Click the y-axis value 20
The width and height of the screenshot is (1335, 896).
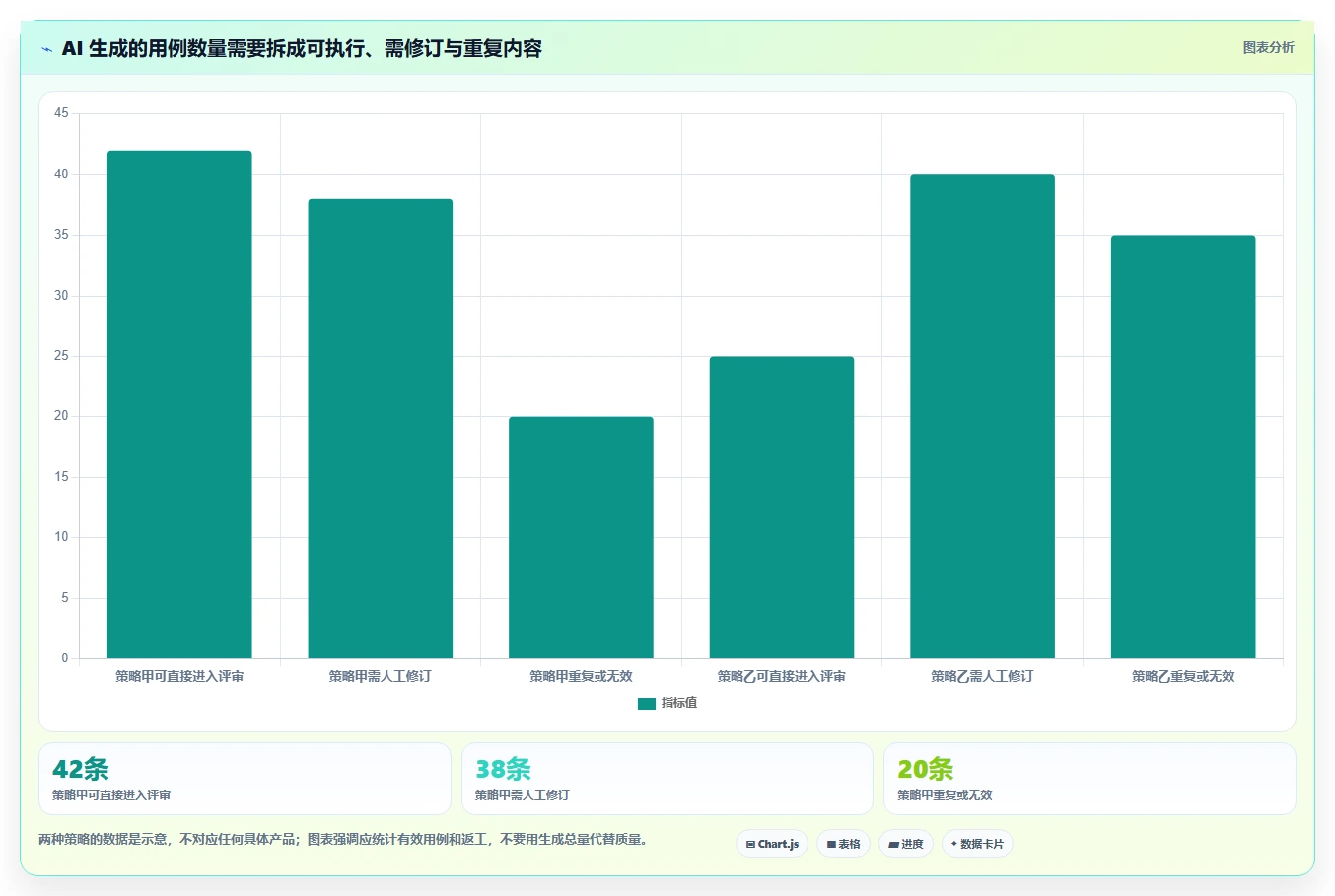(61, 416)
